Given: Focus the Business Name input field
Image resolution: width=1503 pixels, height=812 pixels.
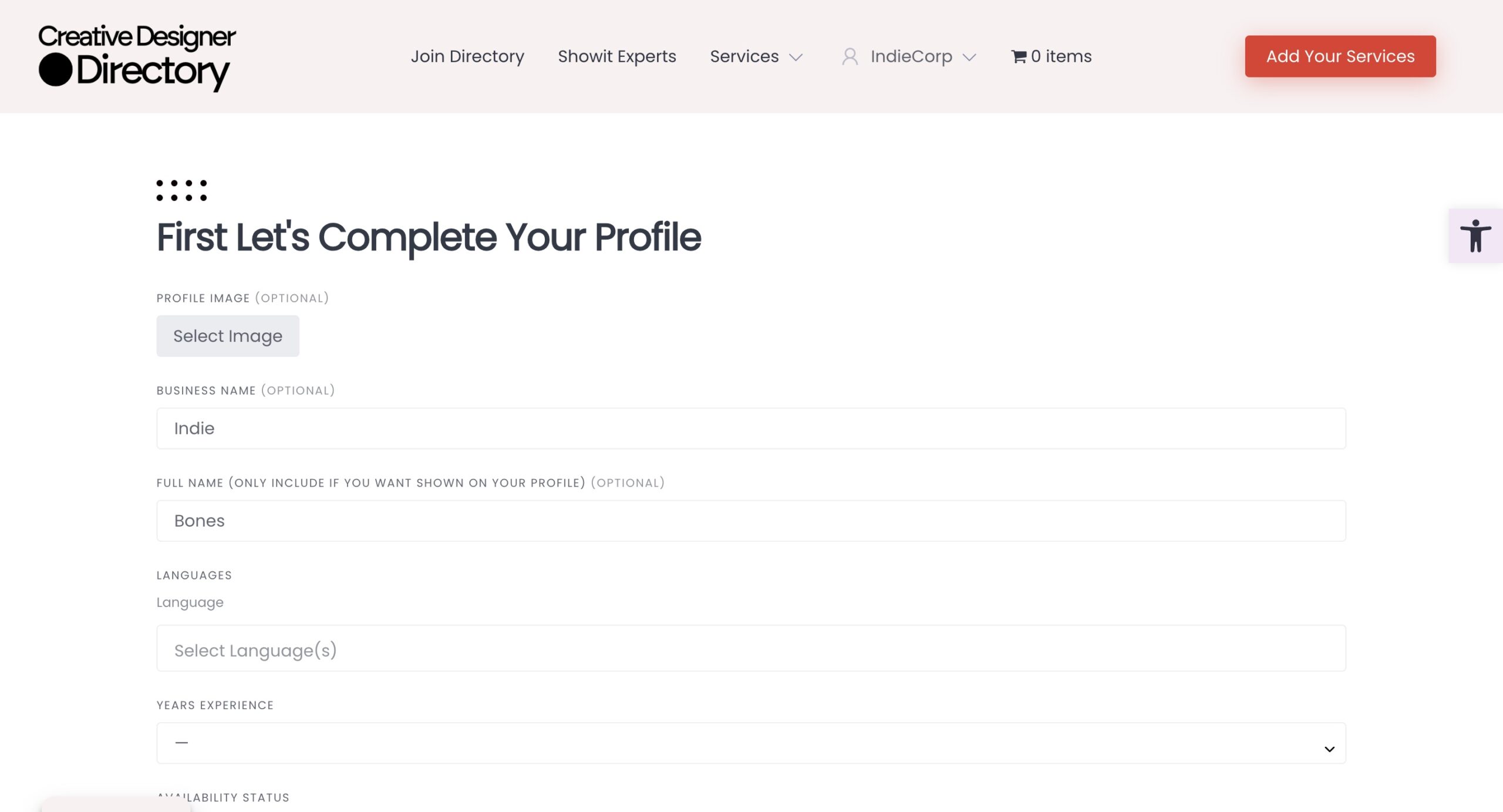Looking at the screenshot, I should (751, 429).
